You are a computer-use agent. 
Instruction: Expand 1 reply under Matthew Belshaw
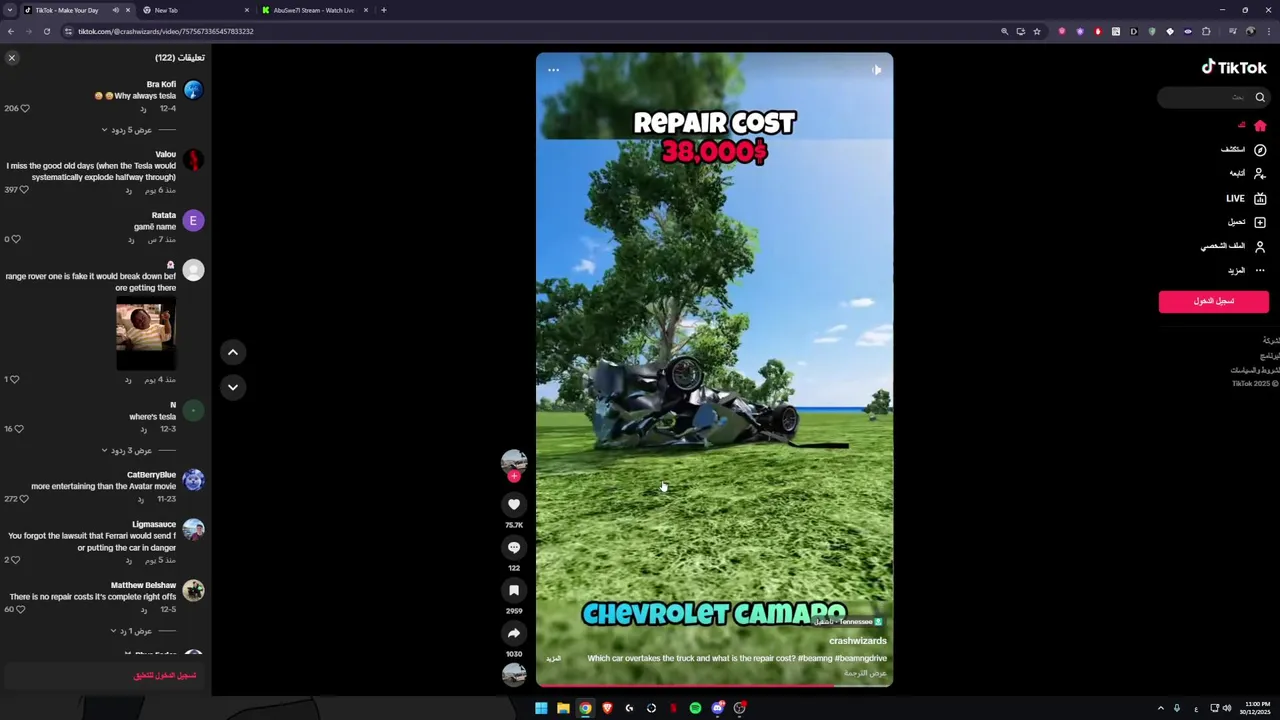(x=131, y=631)
